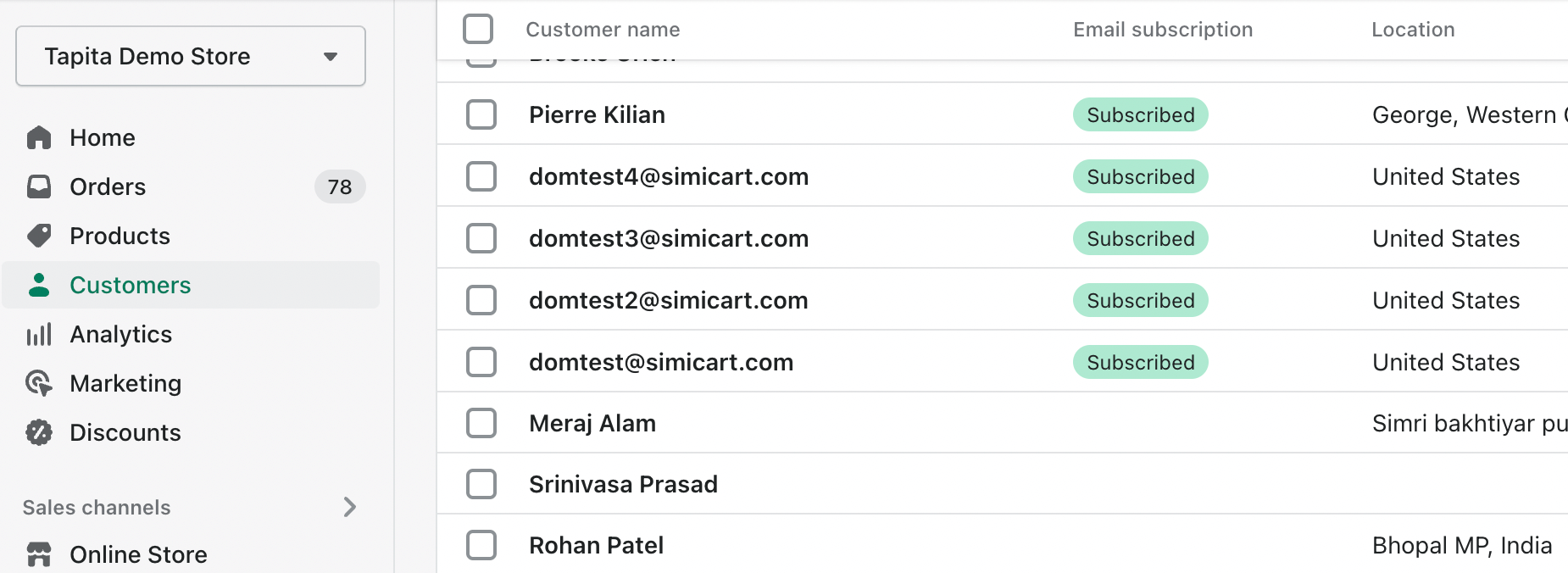Screen dimensions: 1568x573
Task: Open the Tapita Demo Store switcher dropdown
Action: pyautogui.click(x=191, y=56)
